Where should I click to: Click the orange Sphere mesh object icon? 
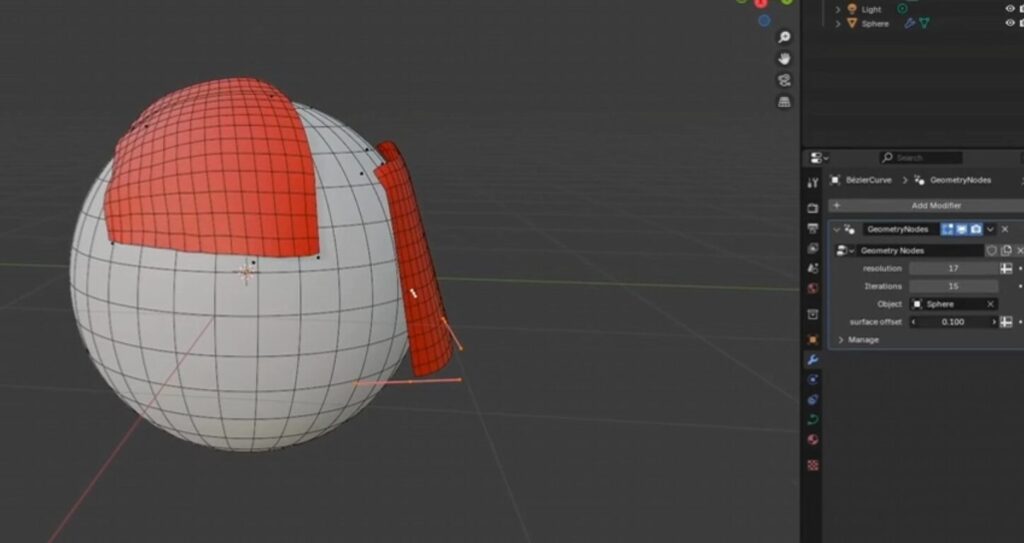852,24
